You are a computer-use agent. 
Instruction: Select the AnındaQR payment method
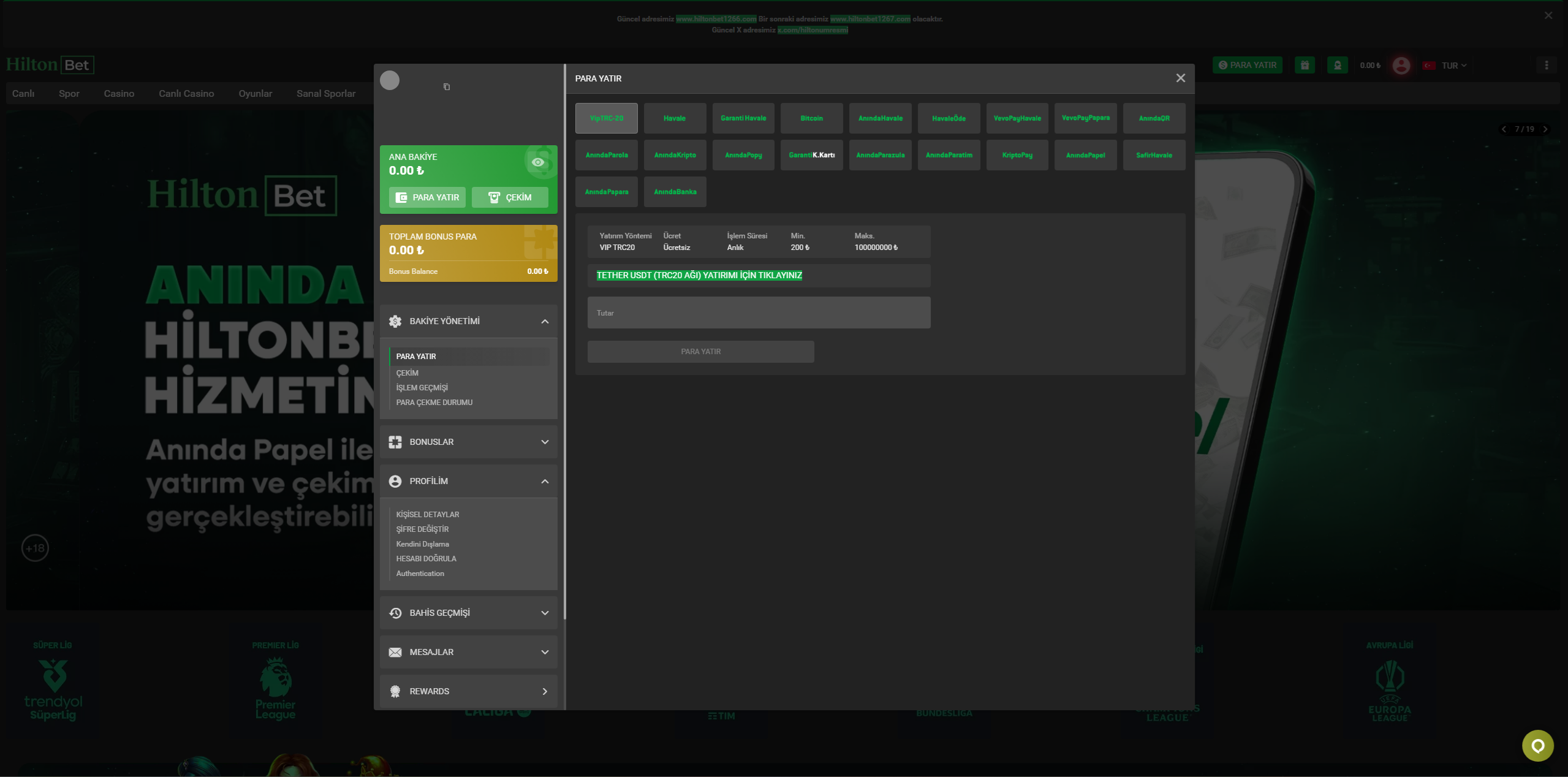pyautogui.click(x=1154, y=118)
